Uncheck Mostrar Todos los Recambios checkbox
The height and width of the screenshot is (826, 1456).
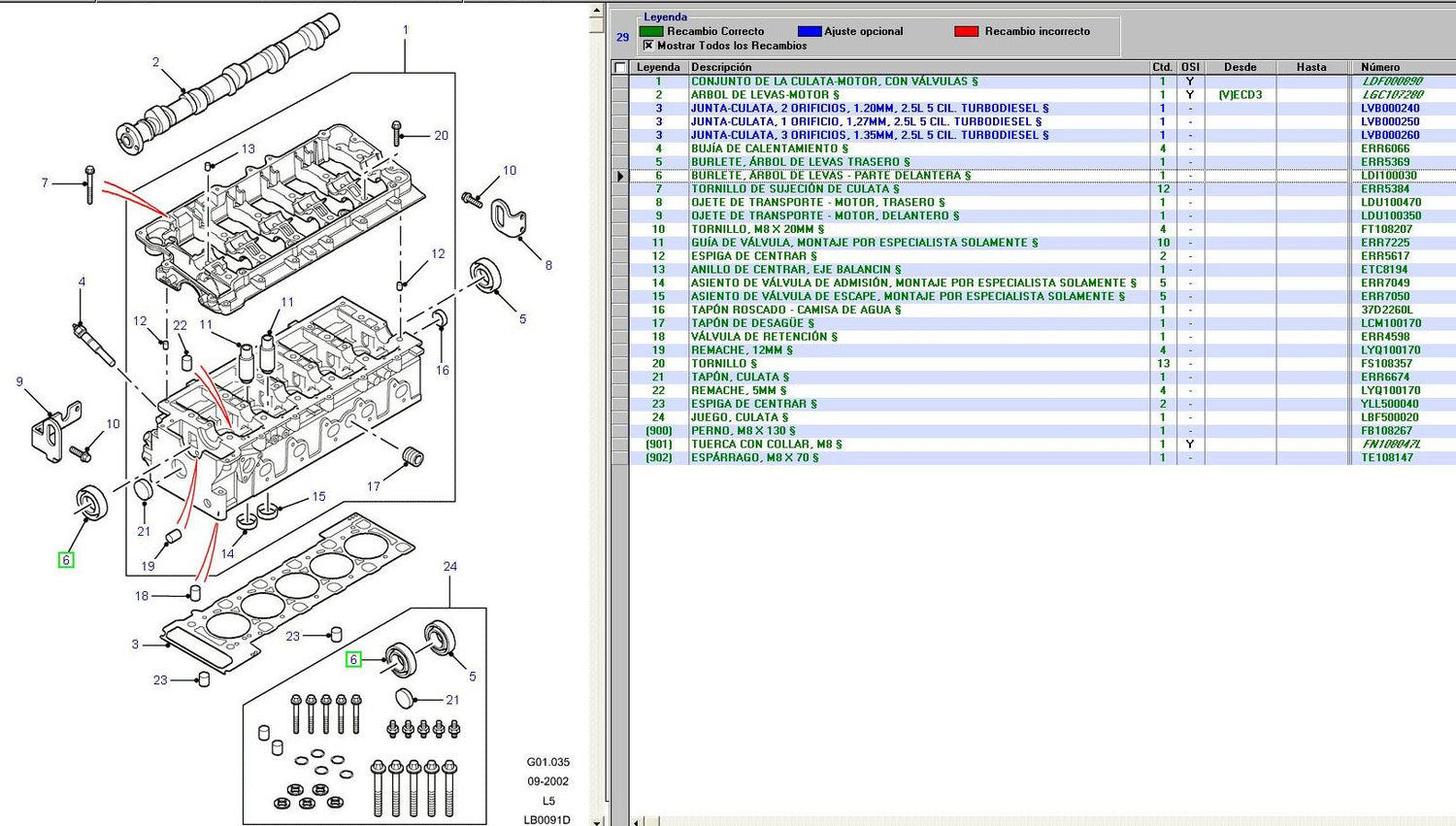[x=648, y=46]
